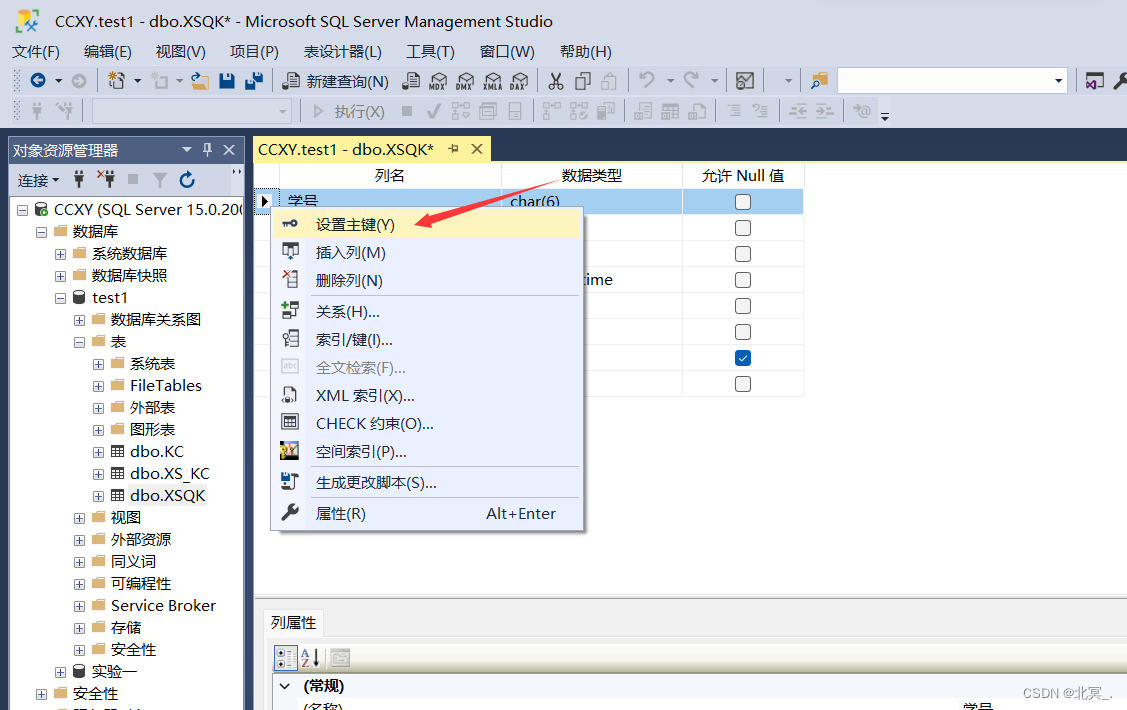Pin the 对象资源管理器 panel
This screenshot has height=710, width=1127.
pyautogui.click(x=207, y=149)
